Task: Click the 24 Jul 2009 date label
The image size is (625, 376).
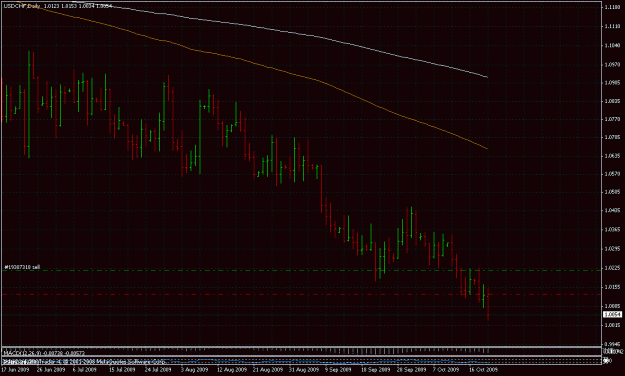Action: (158, 370)
